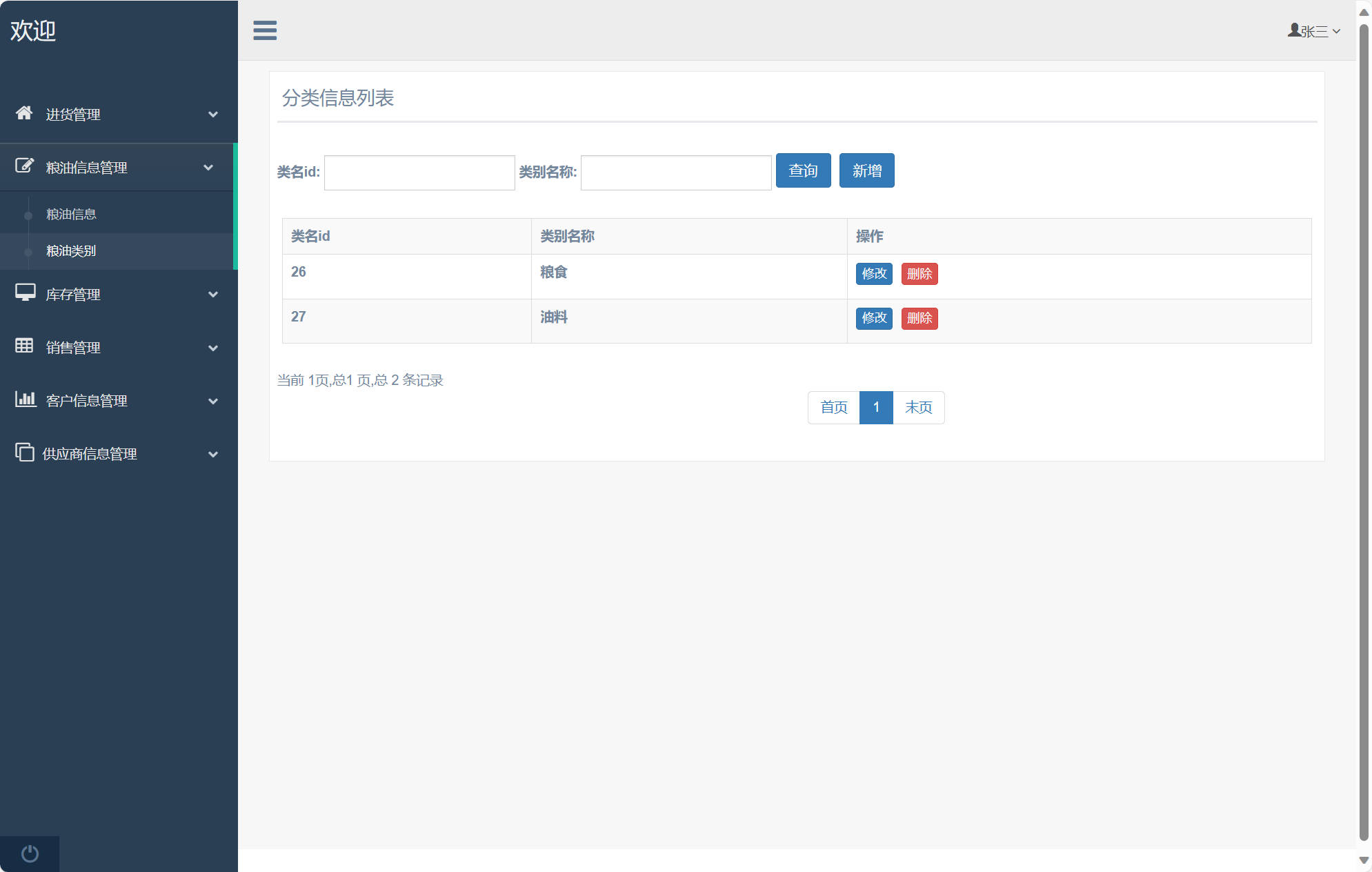Click the monitor icon beside 库存管理
The image size is (1372, 872).
point(26,293)
